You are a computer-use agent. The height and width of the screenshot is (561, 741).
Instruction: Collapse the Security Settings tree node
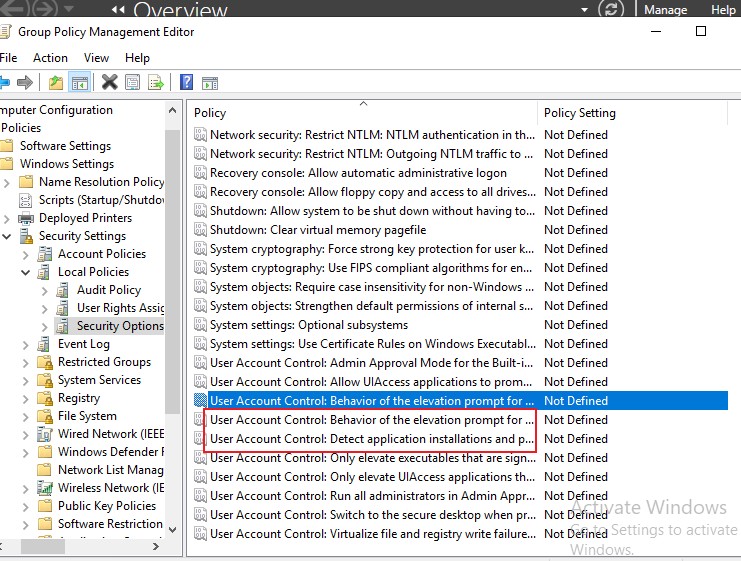[7, 236]
